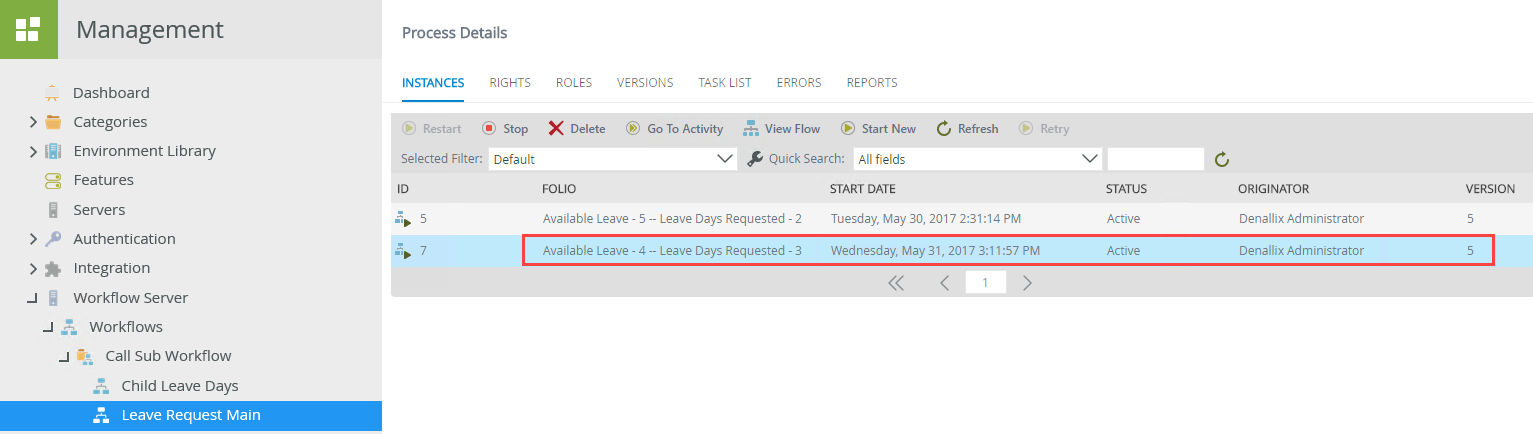Go to first page of instances

click(896, 283)
